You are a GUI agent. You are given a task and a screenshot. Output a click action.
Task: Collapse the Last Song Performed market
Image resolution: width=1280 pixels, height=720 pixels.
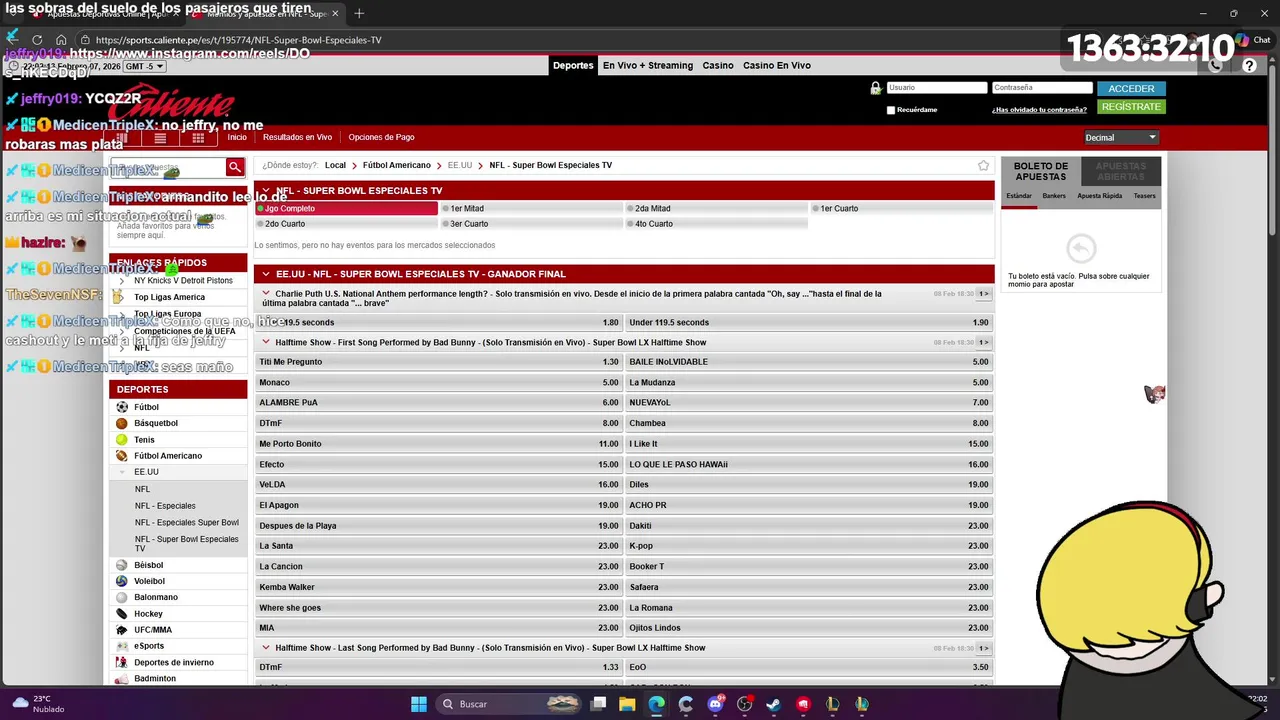(x=266, y=647)
